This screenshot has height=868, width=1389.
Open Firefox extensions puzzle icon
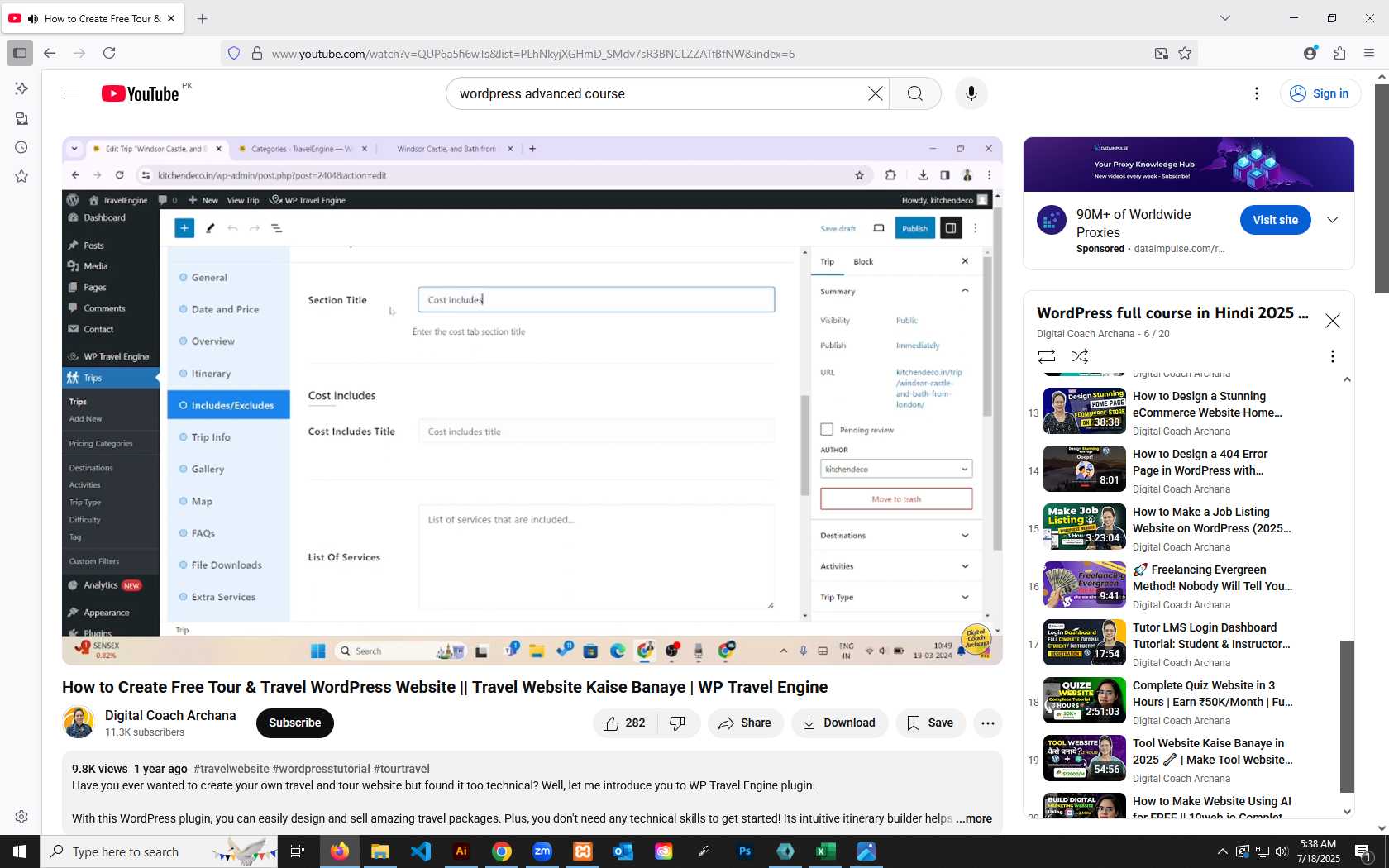1339,53
